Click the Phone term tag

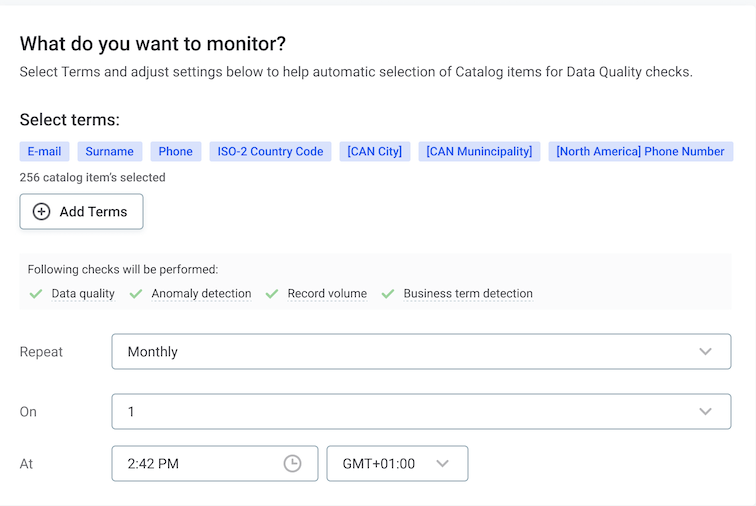(175, 152)
